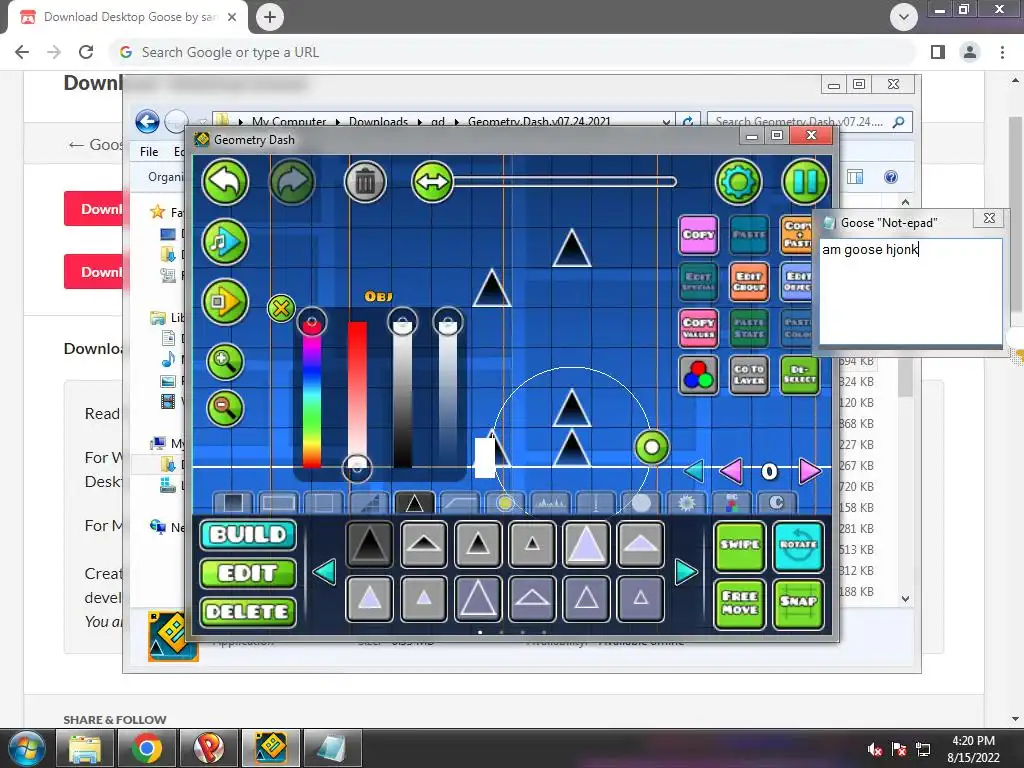Select the tiny black spike object
Image resolution: width=1024 pixels, height=768 pixels.
[x=532, y=543]
